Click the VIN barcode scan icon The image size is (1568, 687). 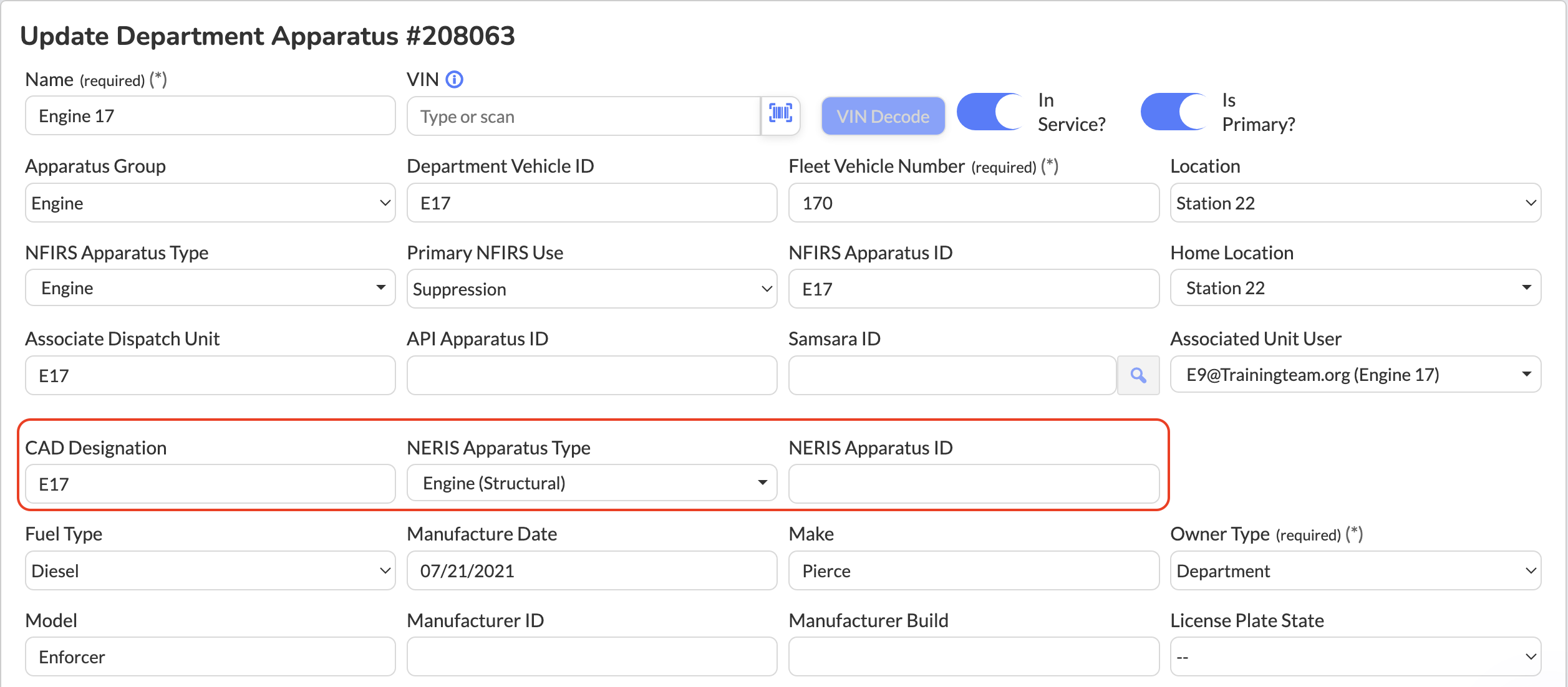(780, 114)
